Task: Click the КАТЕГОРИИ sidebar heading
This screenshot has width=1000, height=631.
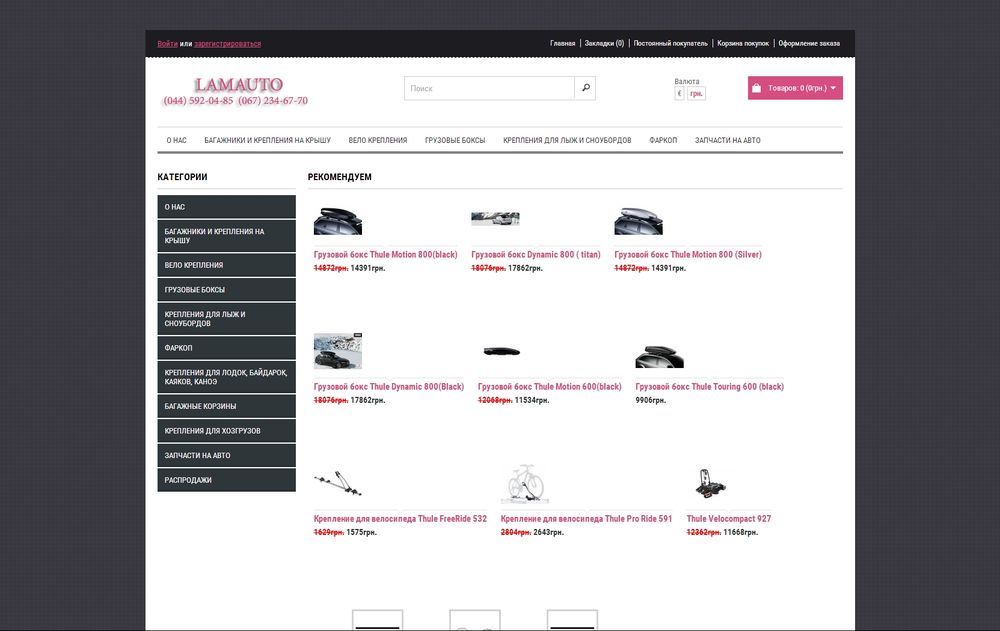Action: (x=182, y=177)
